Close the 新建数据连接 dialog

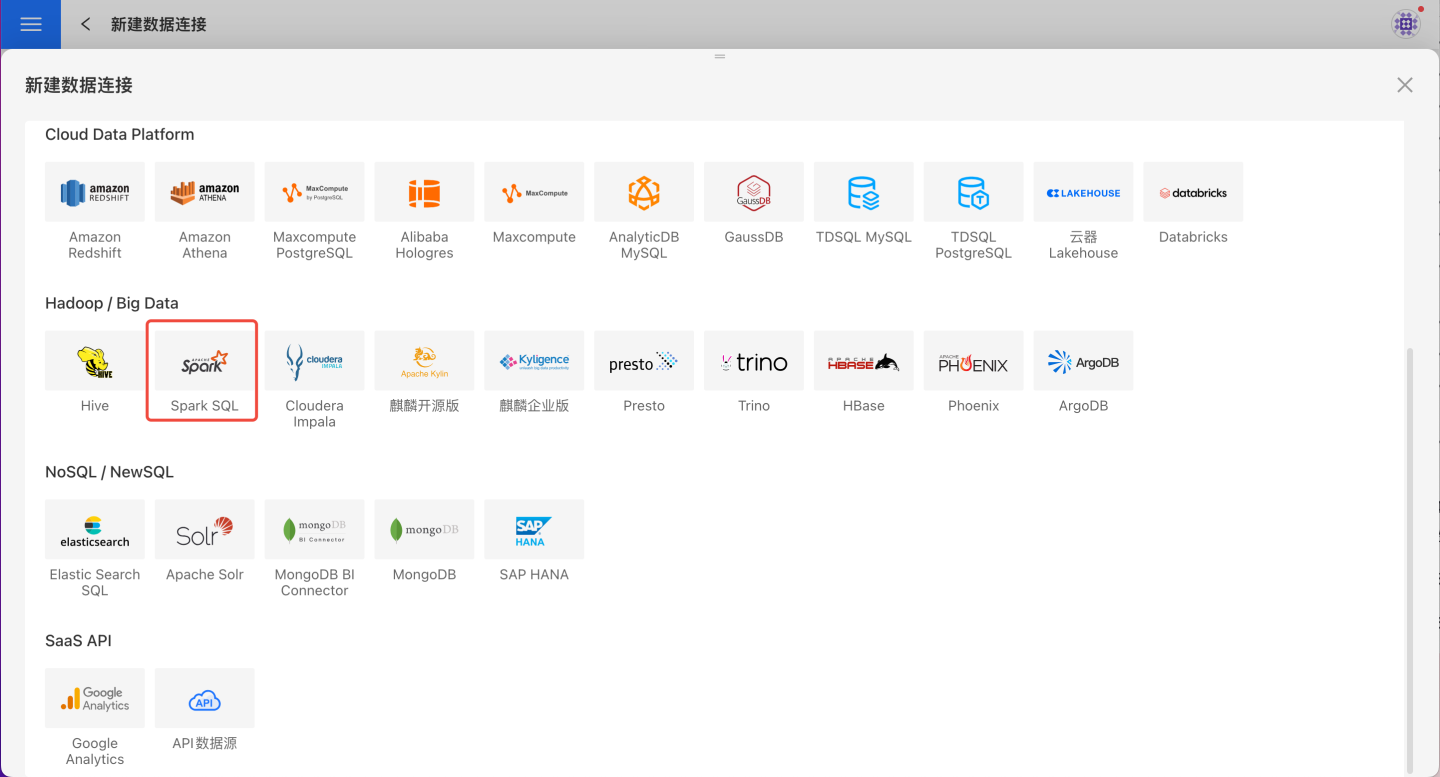[x=1405, y=85]
